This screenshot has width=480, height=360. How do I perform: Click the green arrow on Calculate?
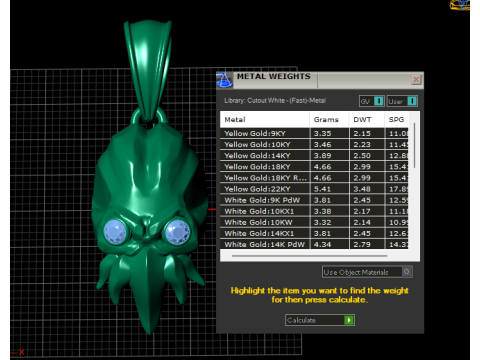pos(349,320)
